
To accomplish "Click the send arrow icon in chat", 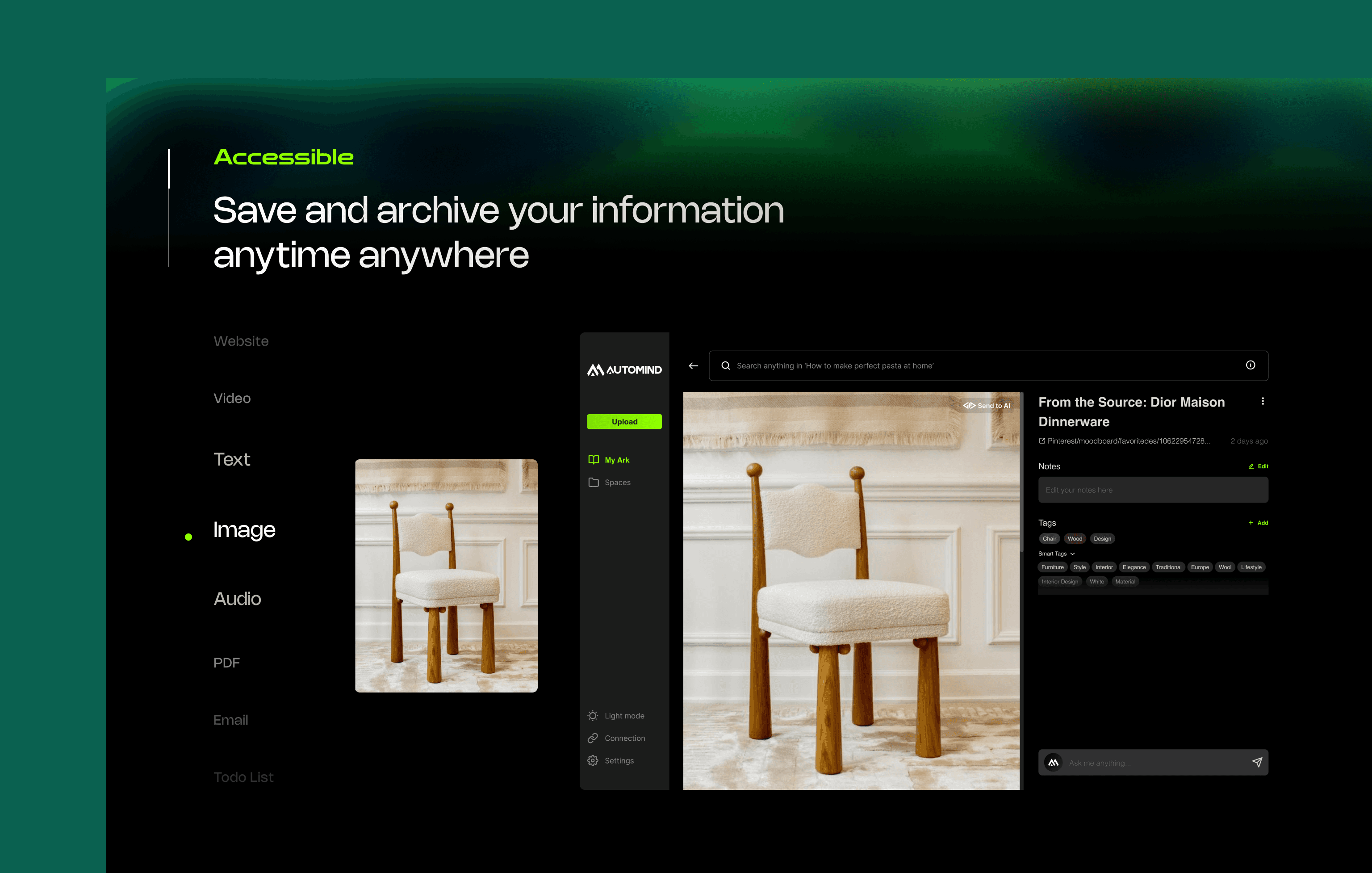I will (1256, 763).
